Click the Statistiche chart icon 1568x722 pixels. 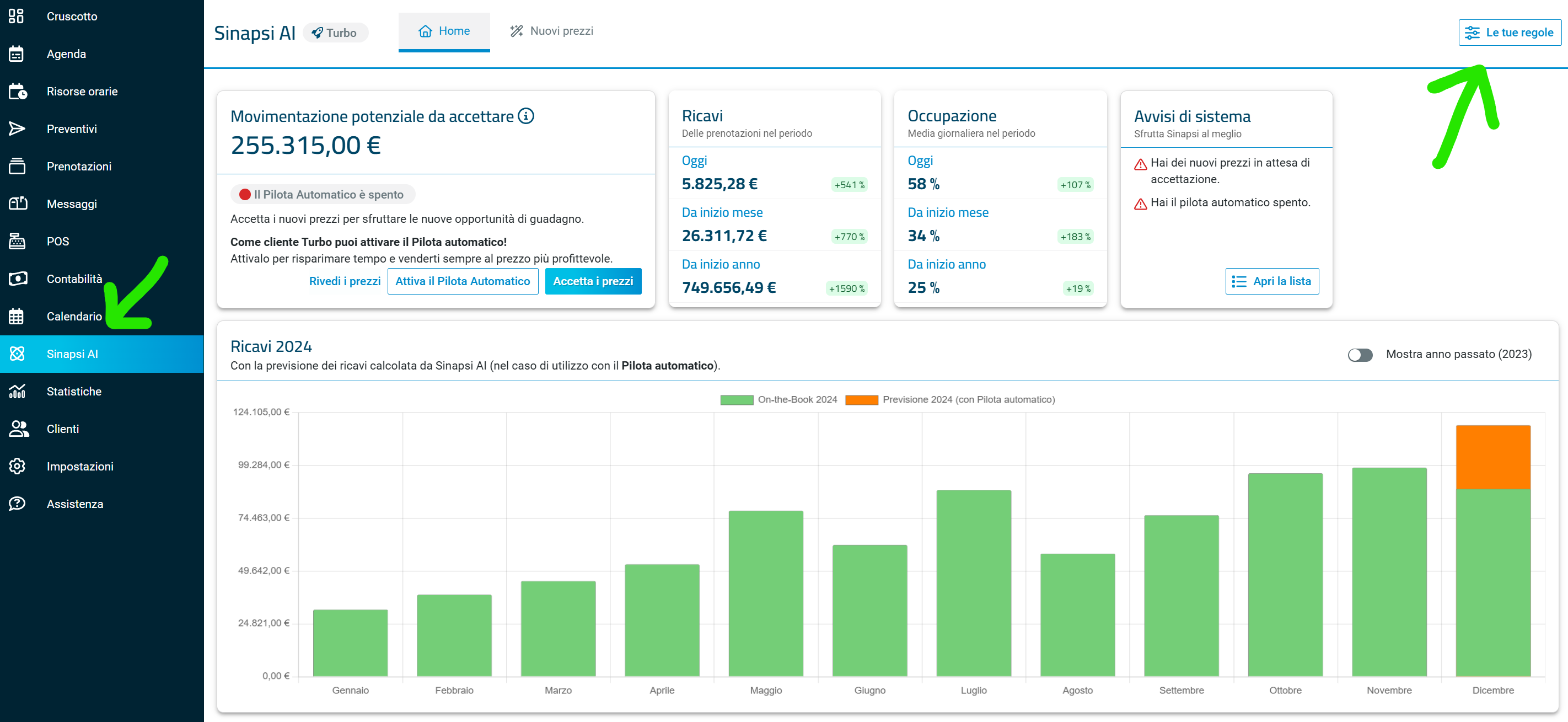point(17,392)
